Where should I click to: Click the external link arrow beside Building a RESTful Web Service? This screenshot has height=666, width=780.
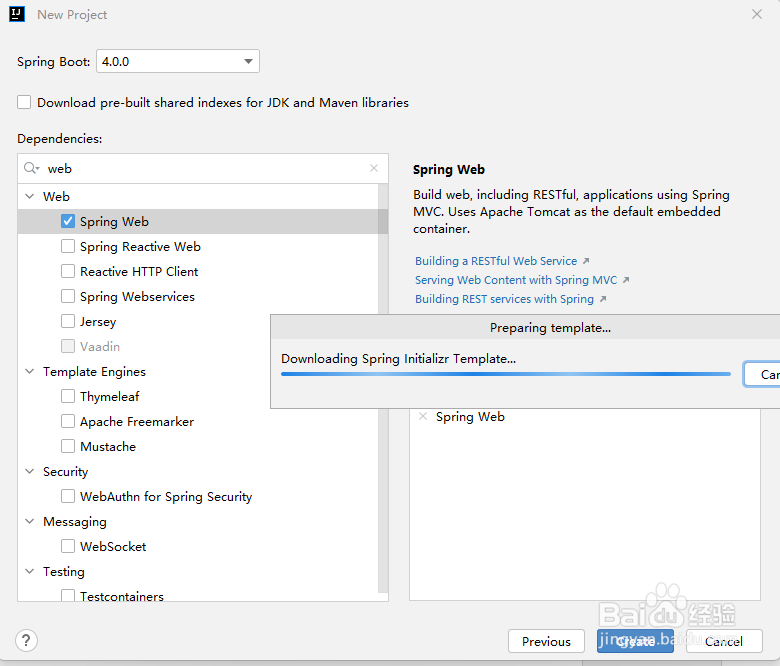click(x=586, y=262)
